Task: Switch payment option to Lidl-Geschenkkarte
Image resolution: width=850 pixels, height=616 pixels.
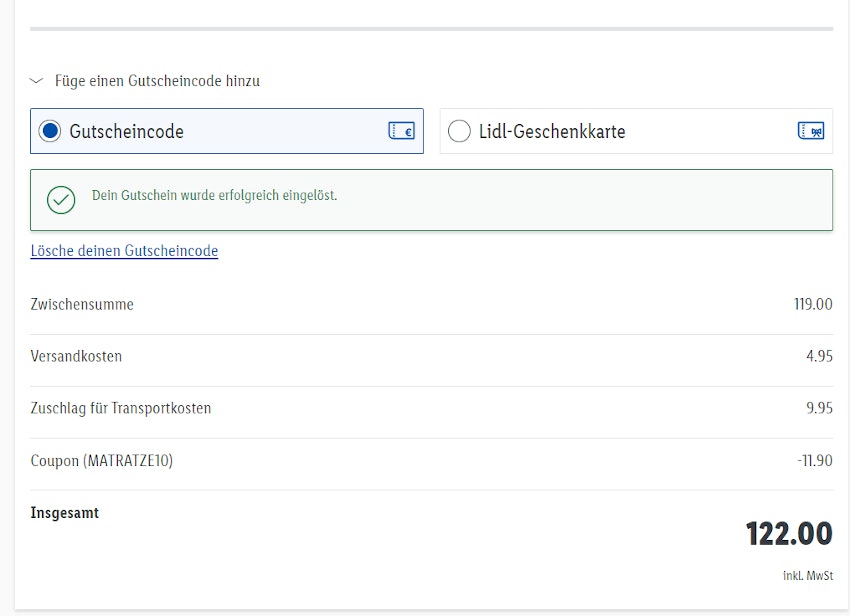Action: (636, 130)
